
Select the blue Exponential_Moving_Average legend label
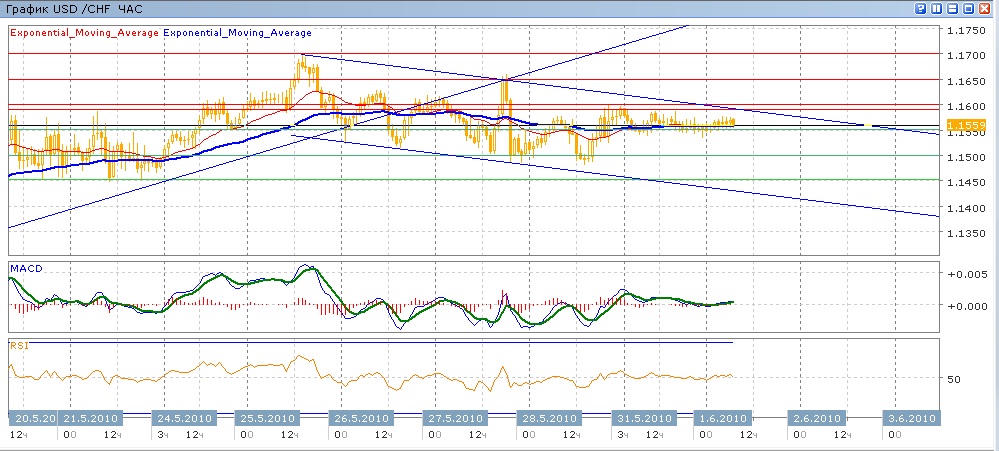[x=236, y=32]
